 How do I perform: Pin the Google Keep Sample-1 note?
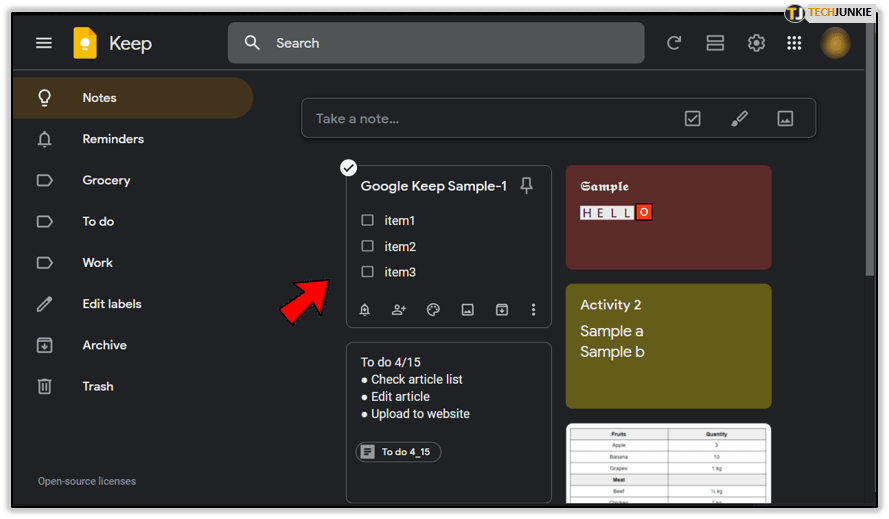coord(527,186)
